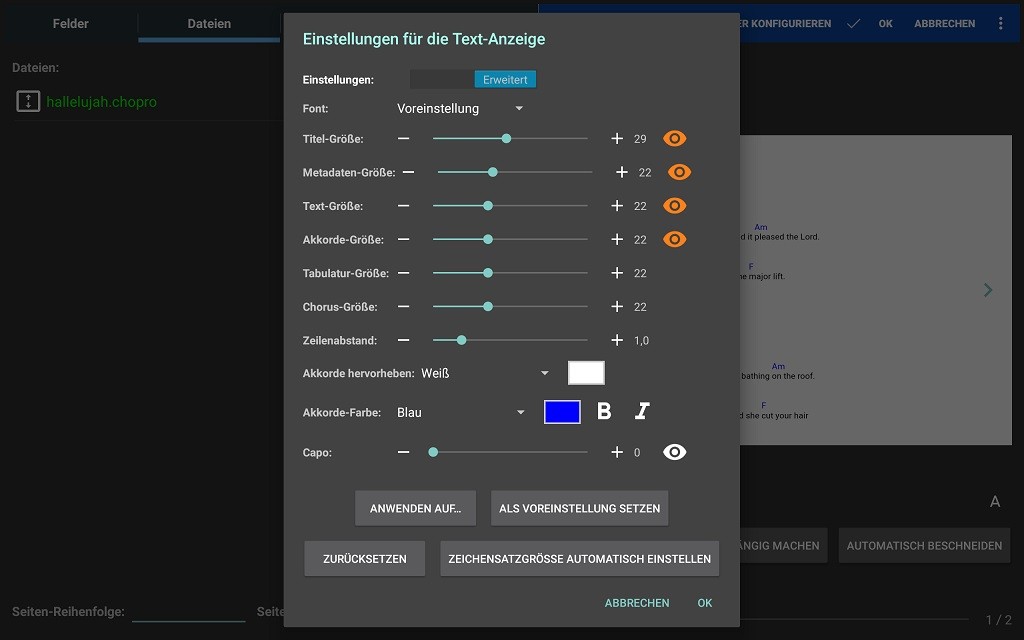Decrease Akkorde-Größe with the minus icon
The width and height of the screenshot is (1024, 640).
[404, 240]
